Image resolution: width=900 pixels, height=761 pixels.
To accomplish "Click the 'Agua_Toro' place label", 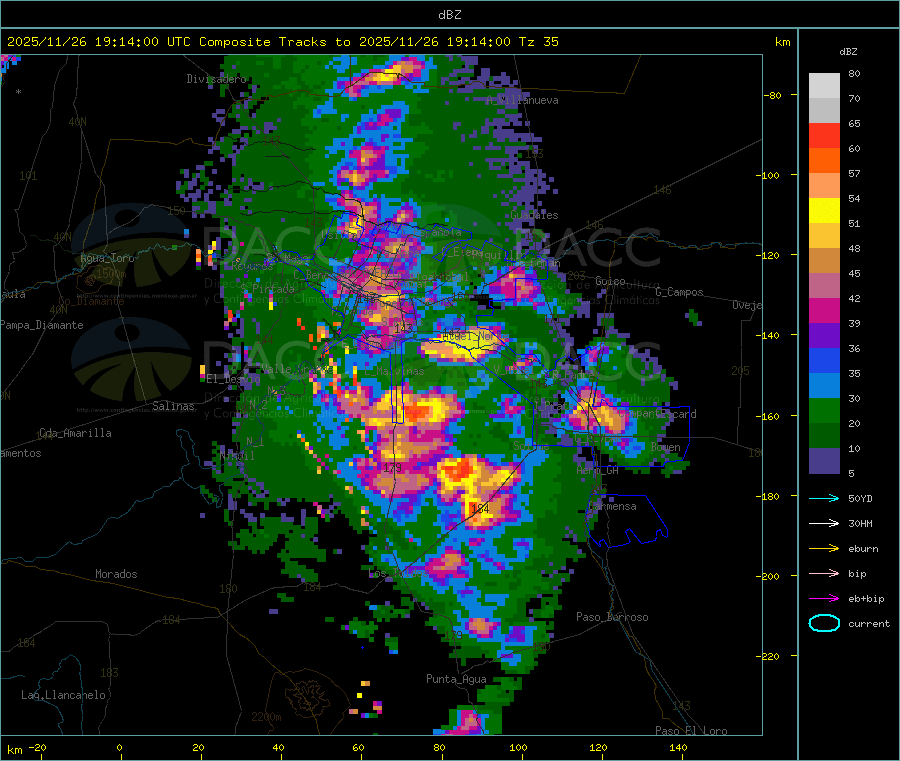I will pyautogui.click(x=107, y=258).
